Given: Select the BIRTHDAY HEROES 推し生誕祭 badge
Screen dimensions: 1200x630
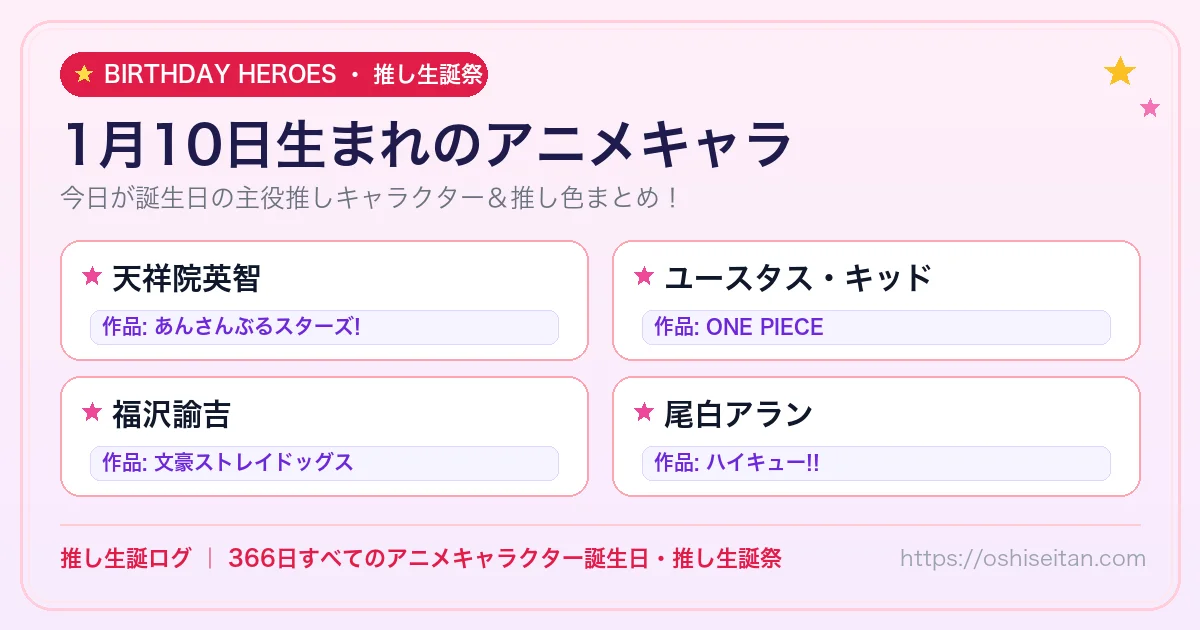Looking at the screenshot, I should [x=274, y=75].
